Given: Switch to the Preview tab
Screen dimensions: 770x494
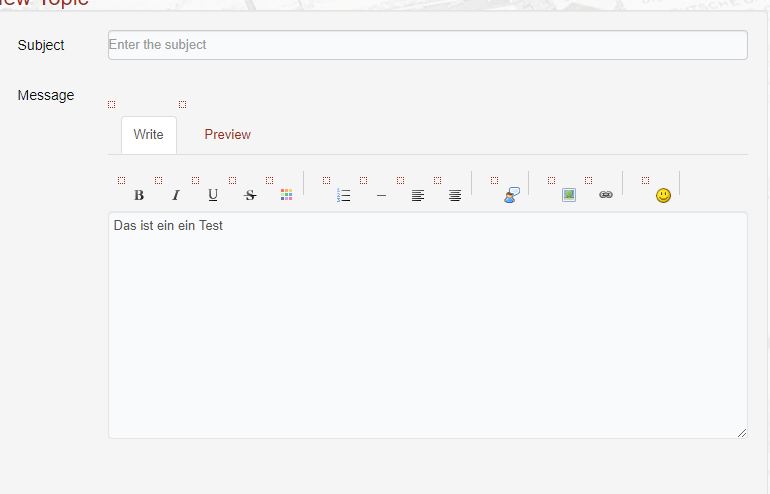Looking at the screenshot, I should [227, 135].
